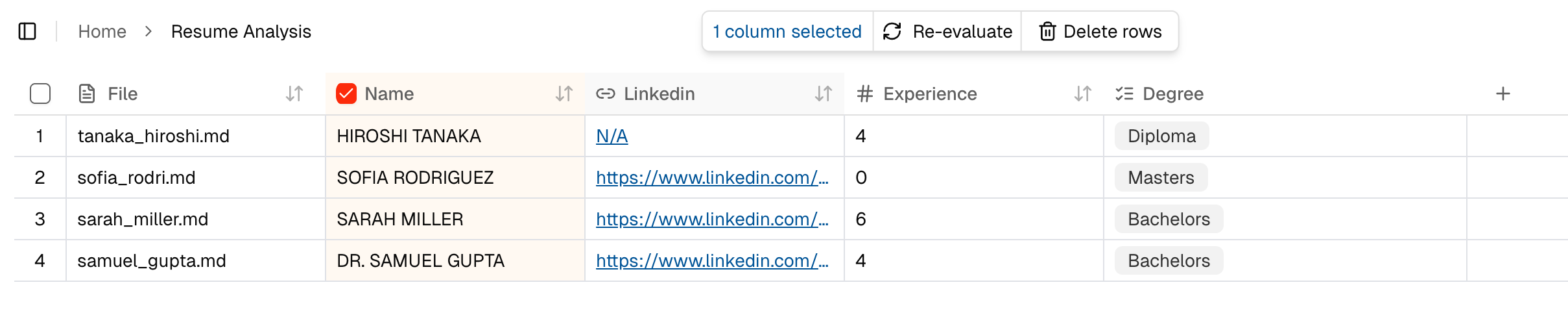Open Sofia Rodriguez's LinkedIn link
This screenshot has height=326, width=1568.
(711, 177)
